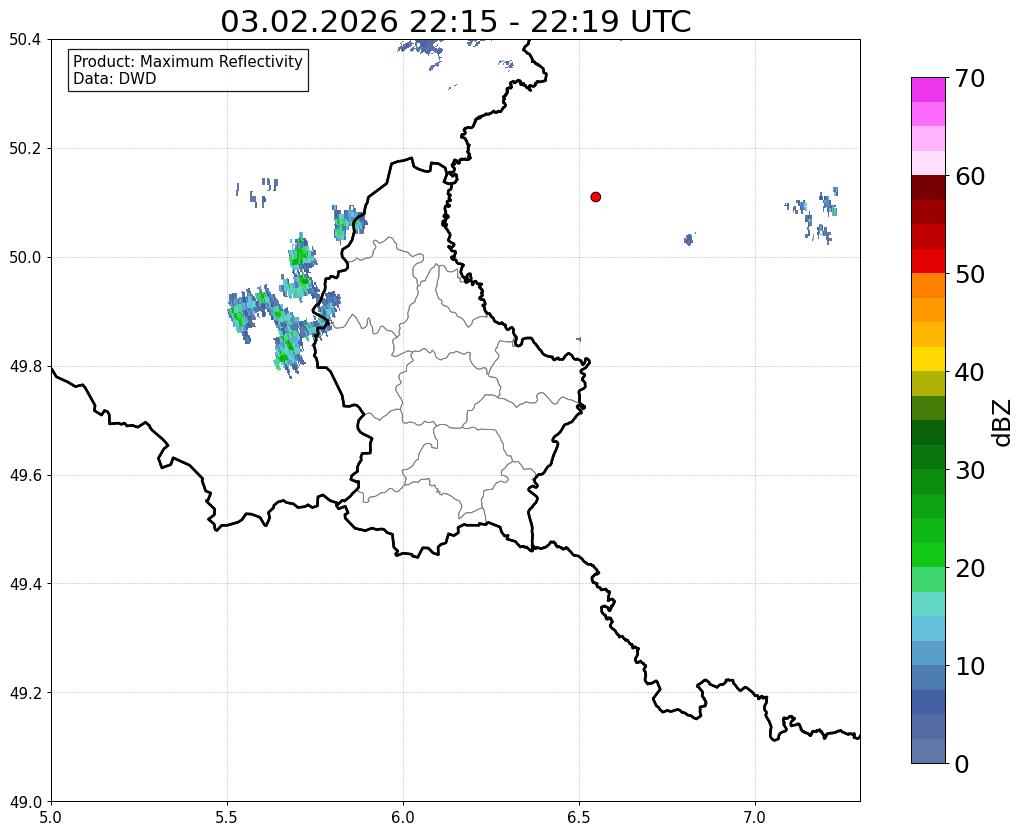Click the latitude 49.2 axis label

point(25,693)
